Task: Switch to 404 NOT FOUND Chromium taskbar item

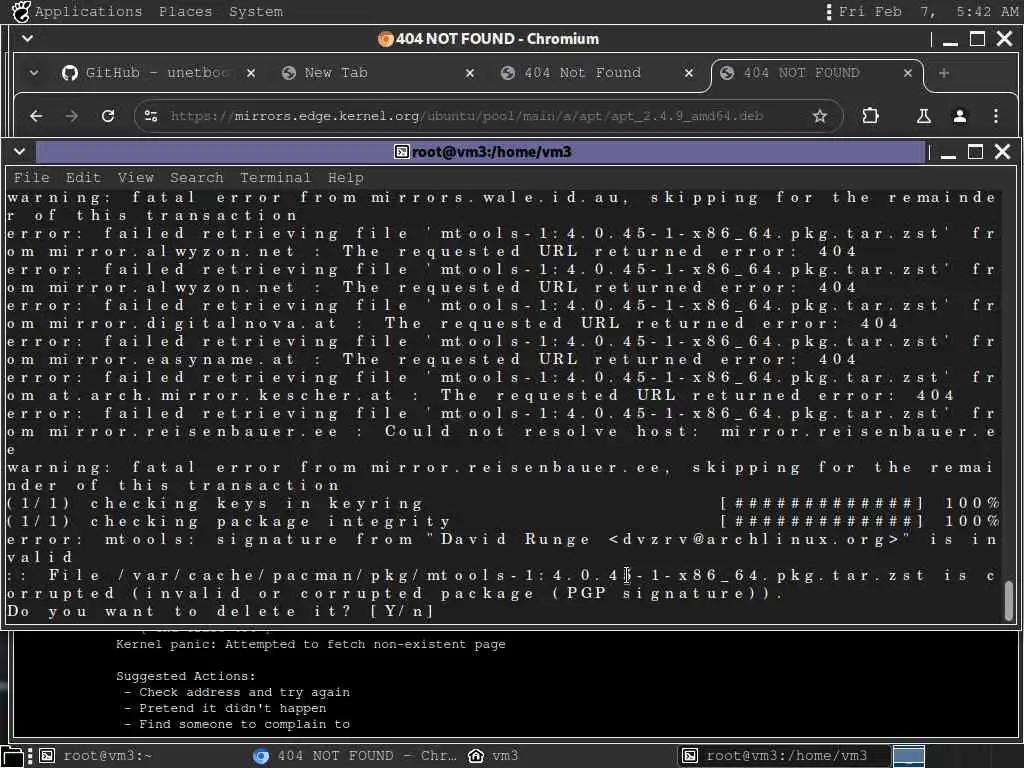Action: [355, 756]
